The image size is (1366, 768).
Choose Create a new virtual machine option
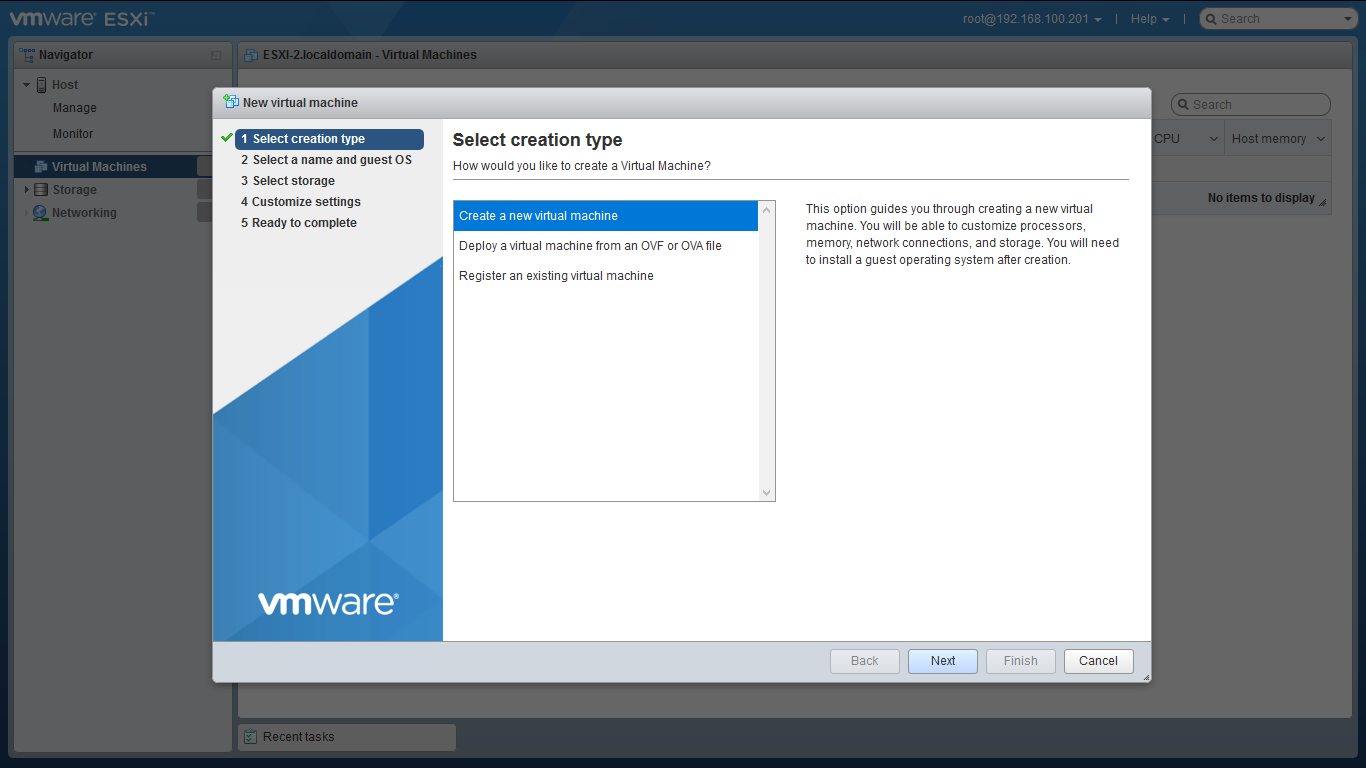(538, 216)
